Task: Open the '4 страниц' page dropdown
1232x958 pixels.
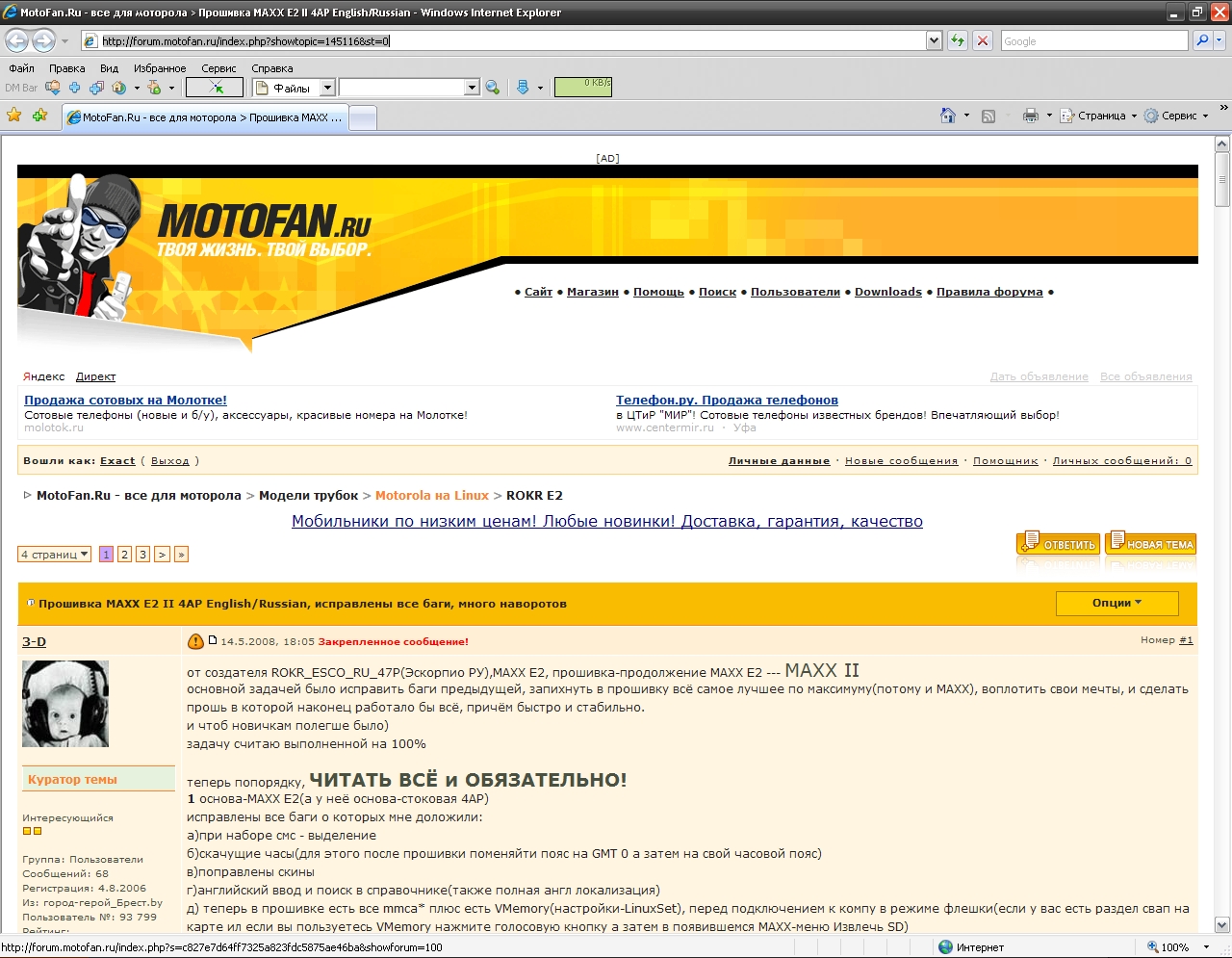Action: click(x=55, y=555)
